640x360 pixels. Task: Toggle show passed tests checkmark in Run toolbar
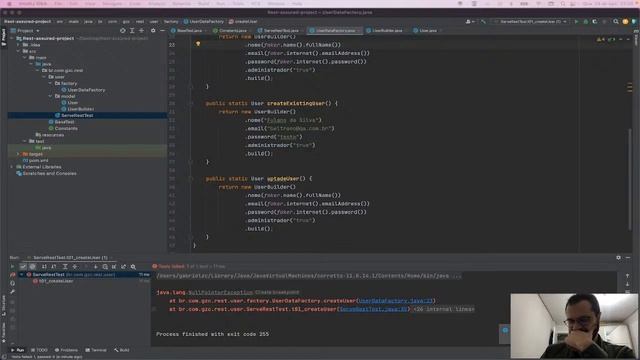click(23, 267)
